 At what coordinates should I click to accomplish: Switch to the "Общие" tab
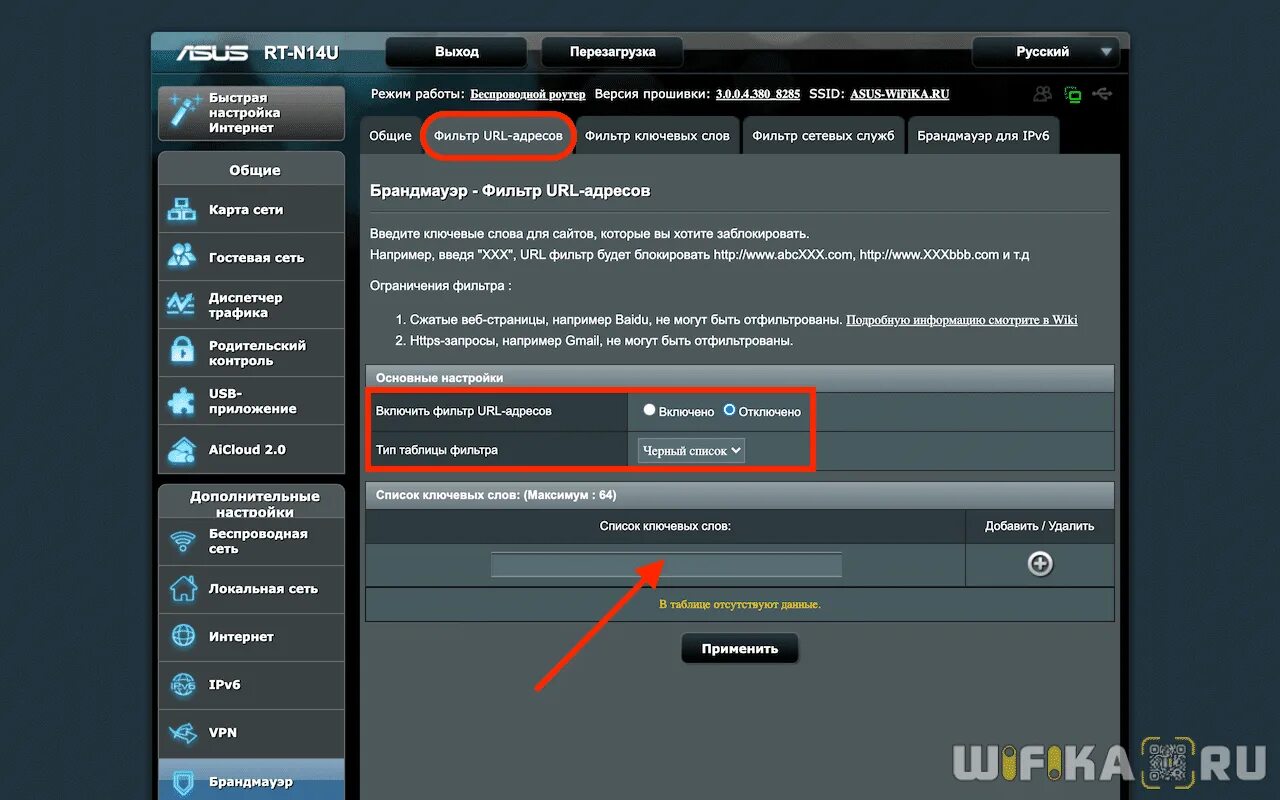click(x=390, y=136)
